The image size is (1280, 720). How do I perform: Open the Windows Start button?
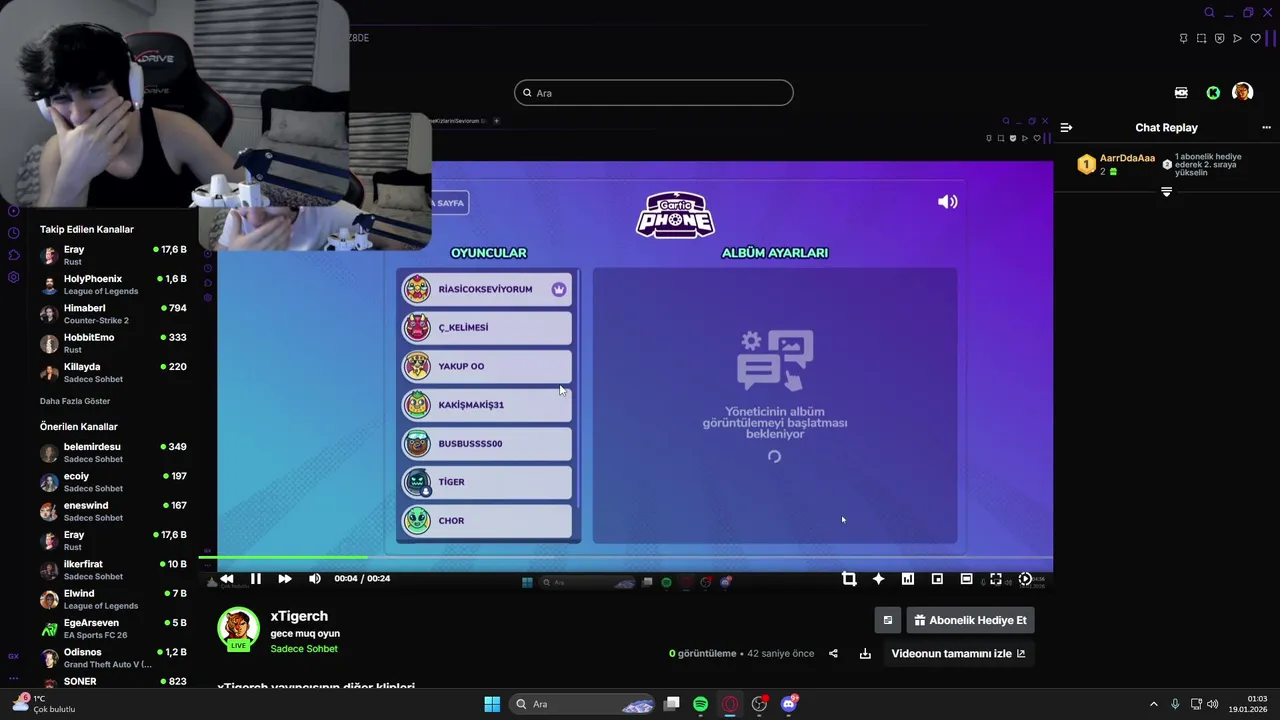[492, 704]
